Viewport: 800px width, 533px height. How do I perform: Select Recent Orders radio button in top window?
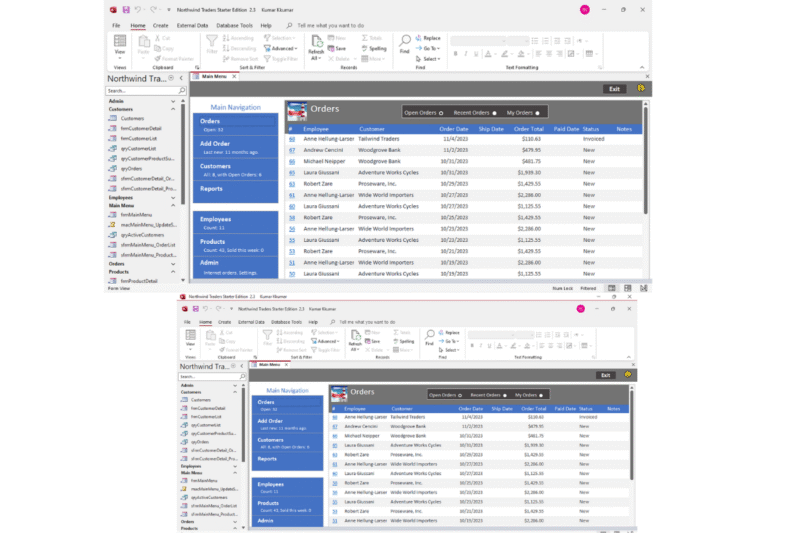point(494,113)
